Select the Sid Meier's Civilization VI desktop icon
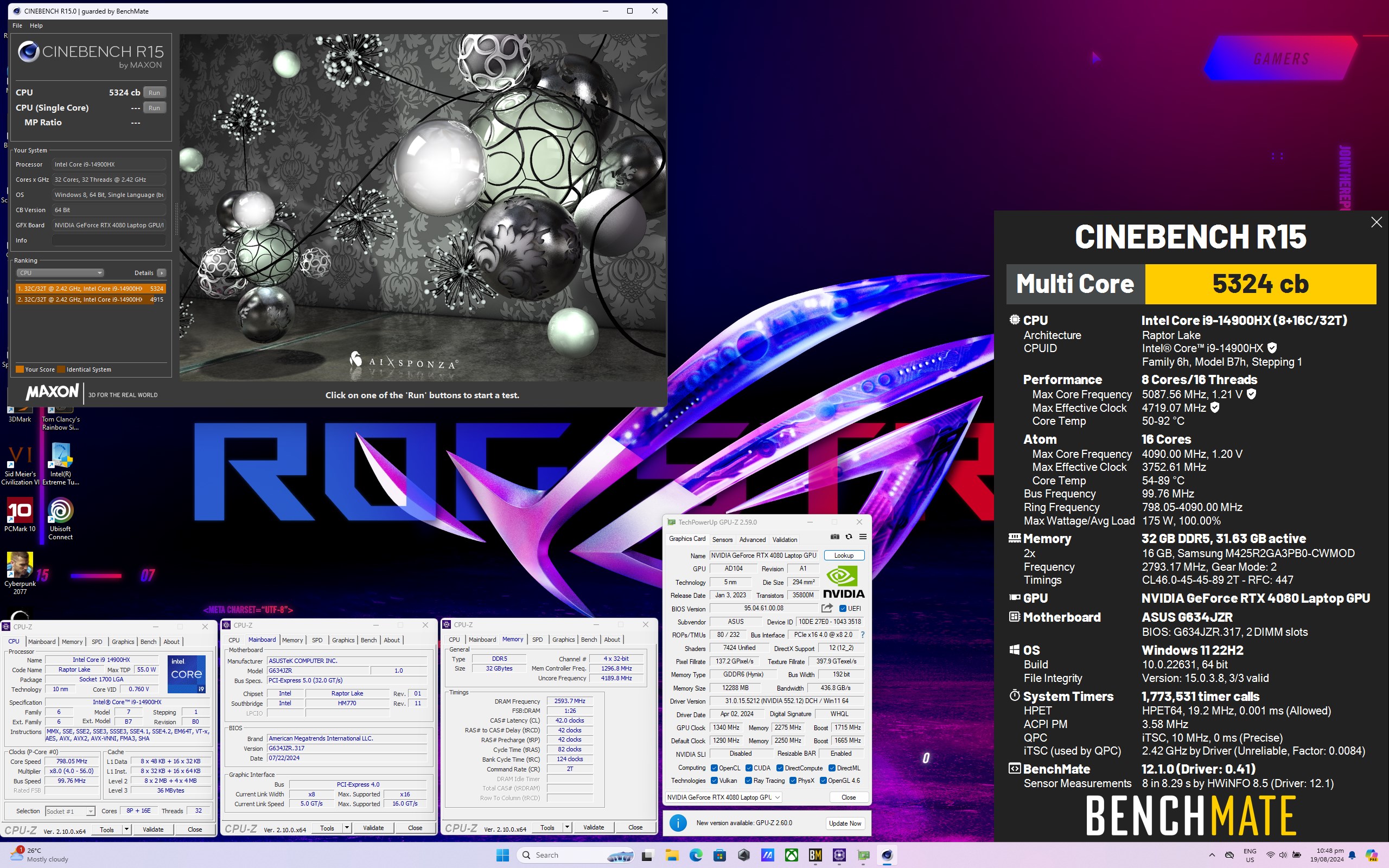The image size is (1389, 868). tap(20, 464)
